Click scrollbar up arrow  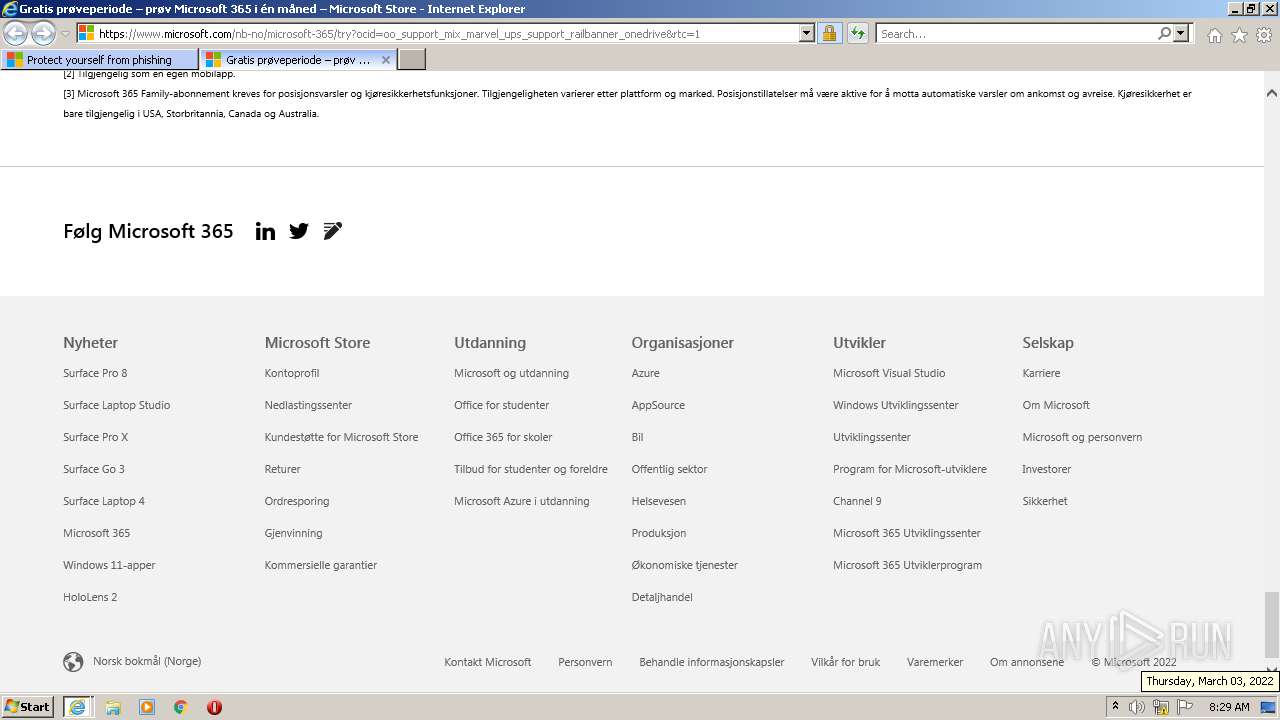(x=1271, y=93)
